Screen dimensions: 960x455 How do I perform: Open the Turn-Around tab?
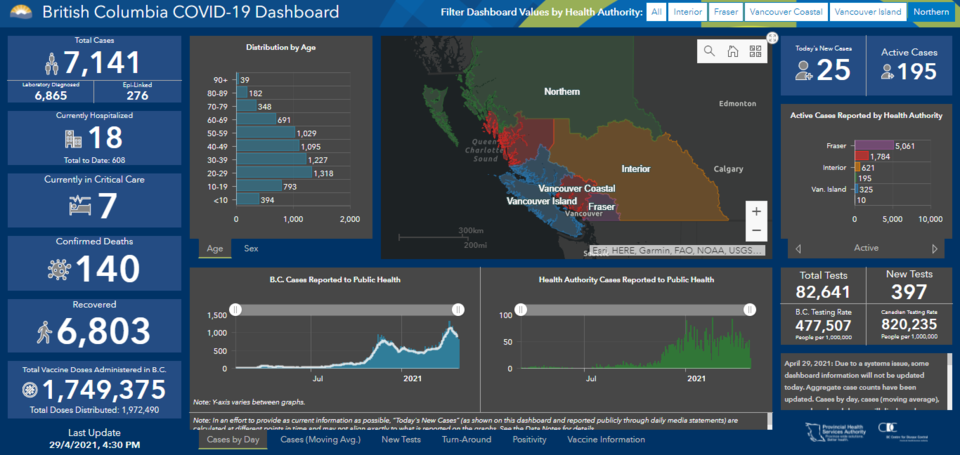coord(466,440)
